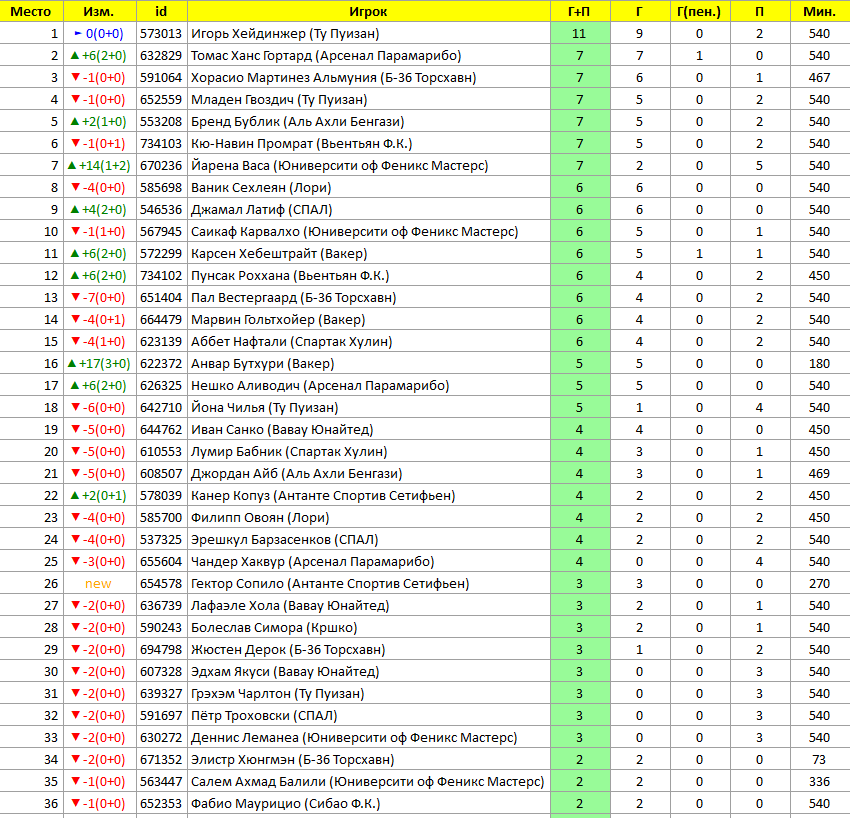The image size is (850, 818).
Task: Select the 'Мин.' column header
Action: coord(819,11)
